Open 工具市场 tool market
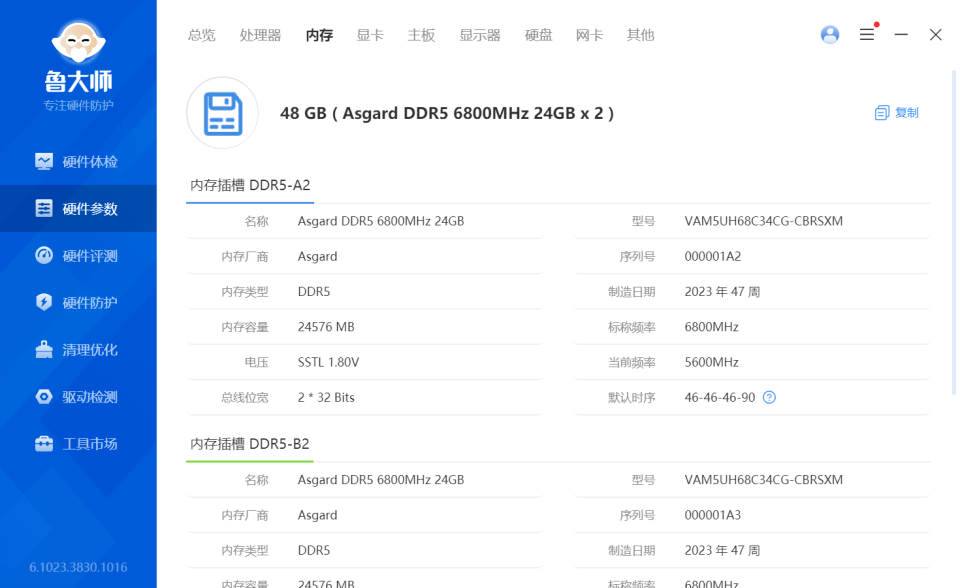The height and width of the screenshot is (588, 960). [x=78, y=443]
